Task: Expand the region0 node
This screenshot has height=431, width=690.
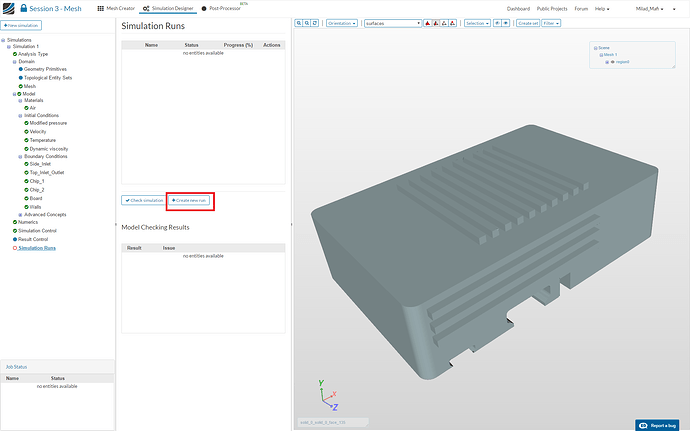Action: (607, 62)
